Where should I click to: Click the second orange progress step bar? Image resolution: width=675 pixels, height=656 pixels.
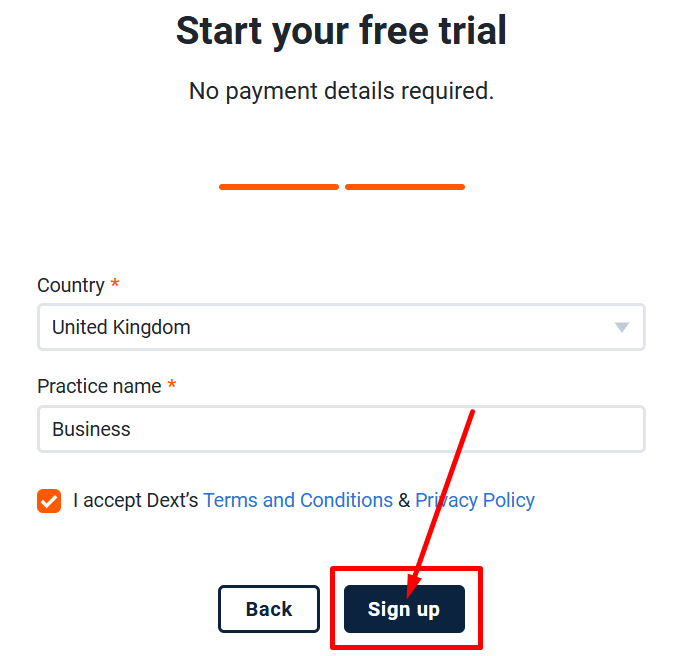pos(404,186)
